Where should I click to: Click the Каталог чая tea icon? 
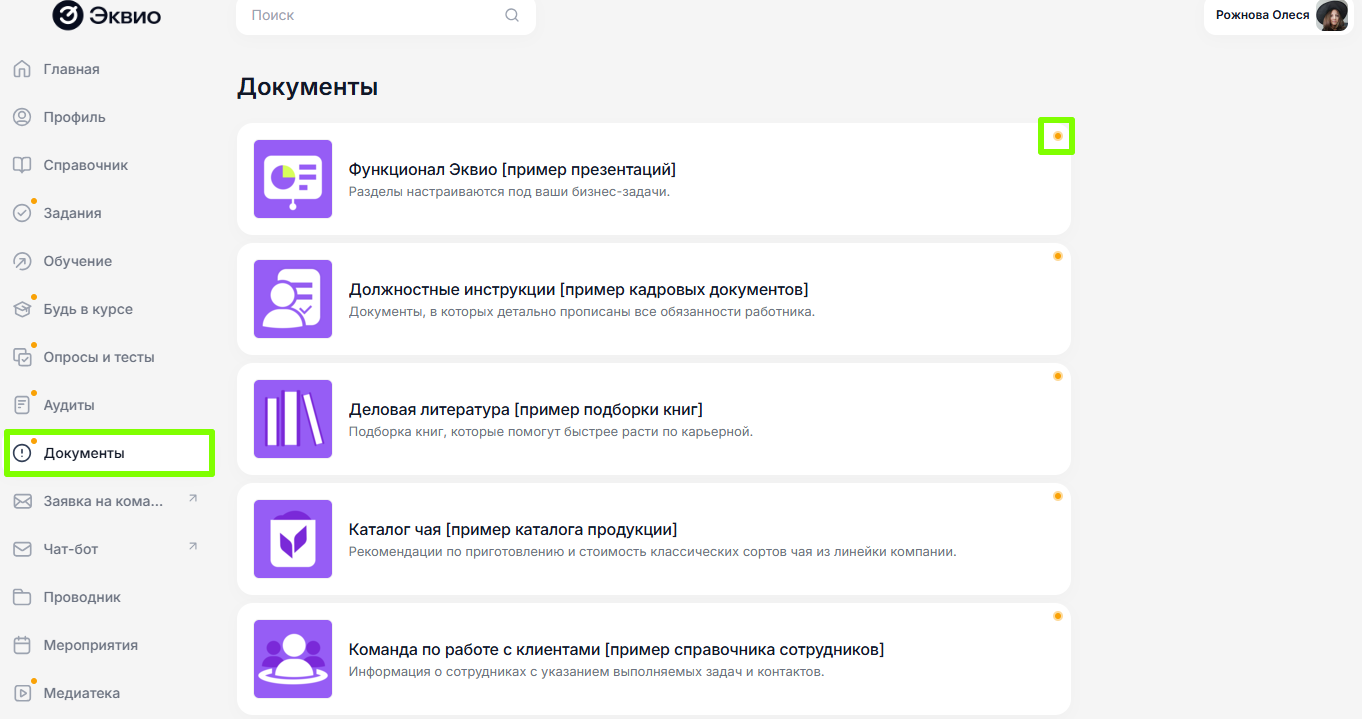tap(293, 539)
